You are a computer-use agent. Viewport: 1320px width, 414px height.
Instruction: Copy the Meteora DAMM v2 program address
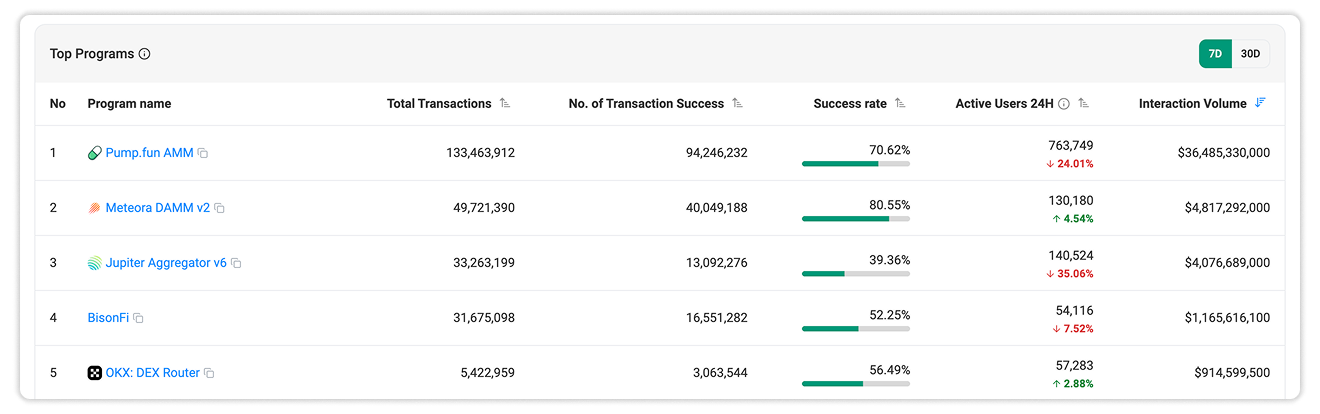click(219, 208)
